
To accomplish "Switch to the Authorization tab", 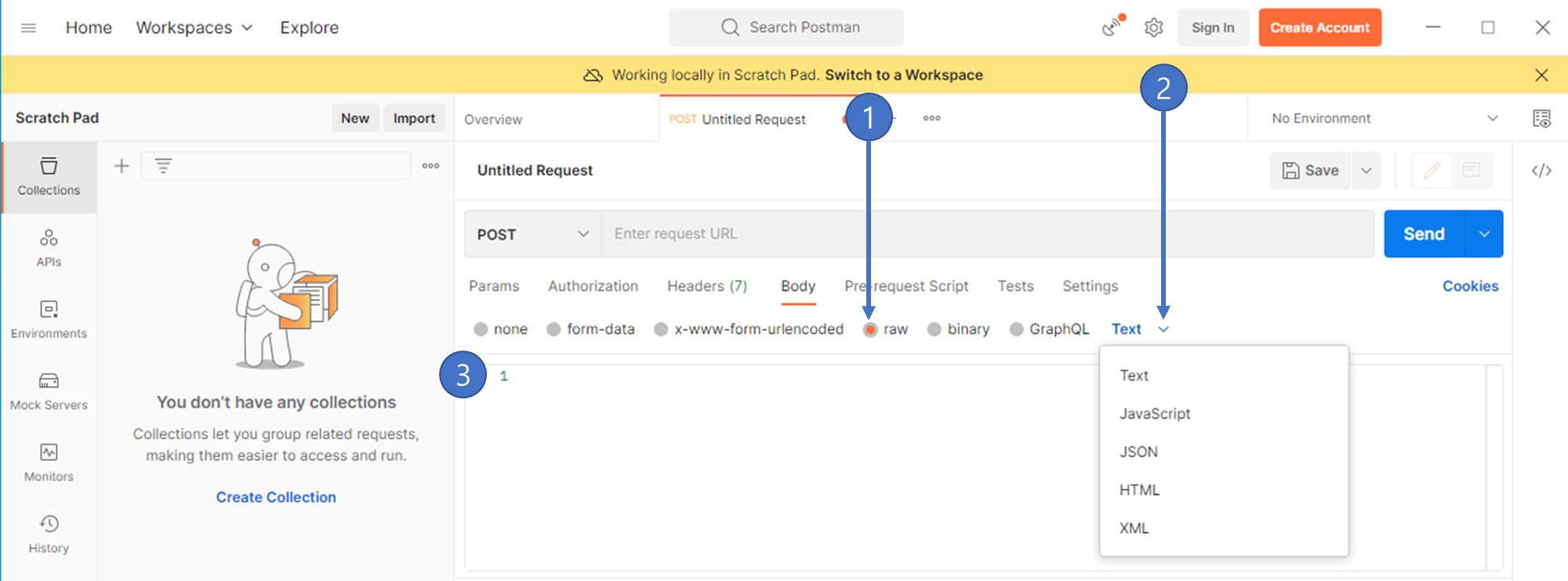I will pos(593,286).
